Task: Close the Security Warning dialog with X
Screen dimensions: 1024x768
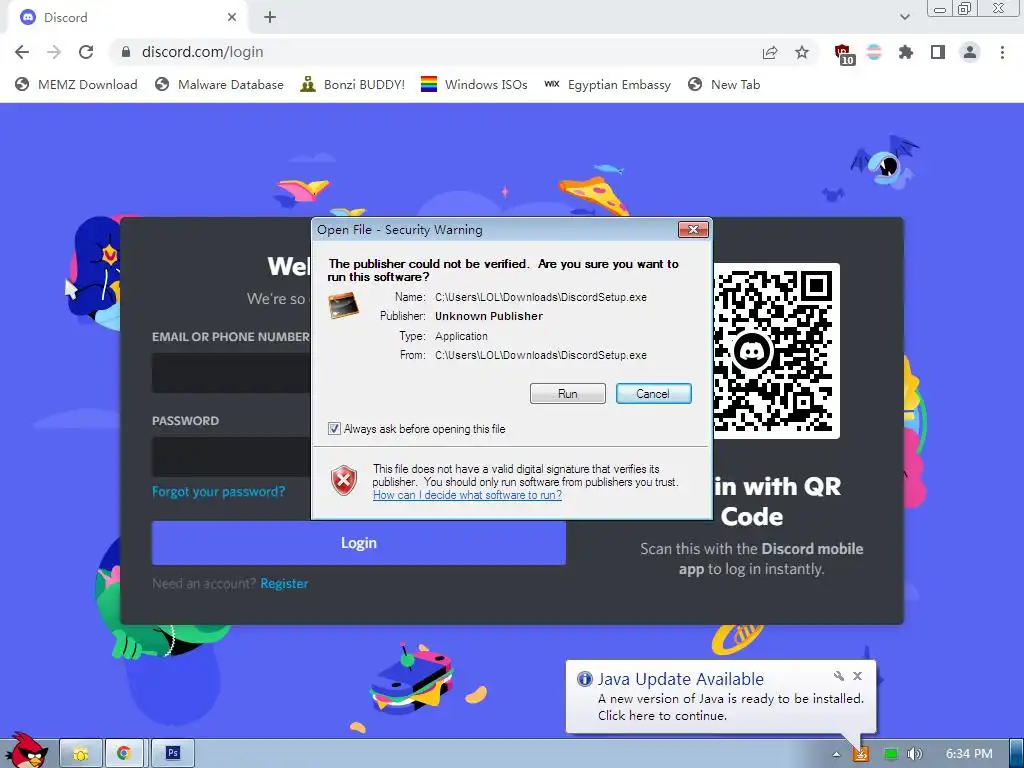Action: (x=693, y=229)
